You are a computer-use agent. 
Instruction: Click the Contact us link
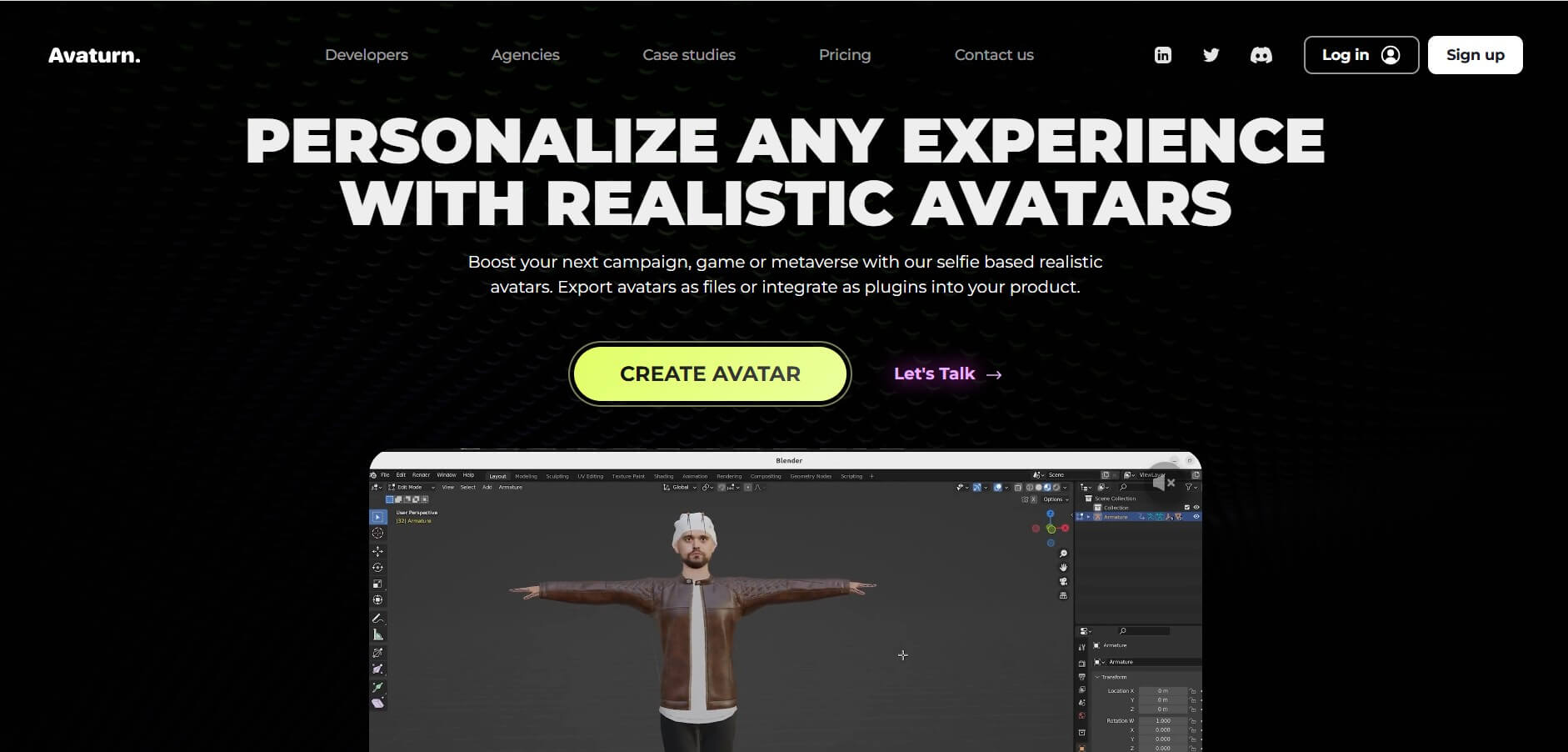[x=994, y=55]
